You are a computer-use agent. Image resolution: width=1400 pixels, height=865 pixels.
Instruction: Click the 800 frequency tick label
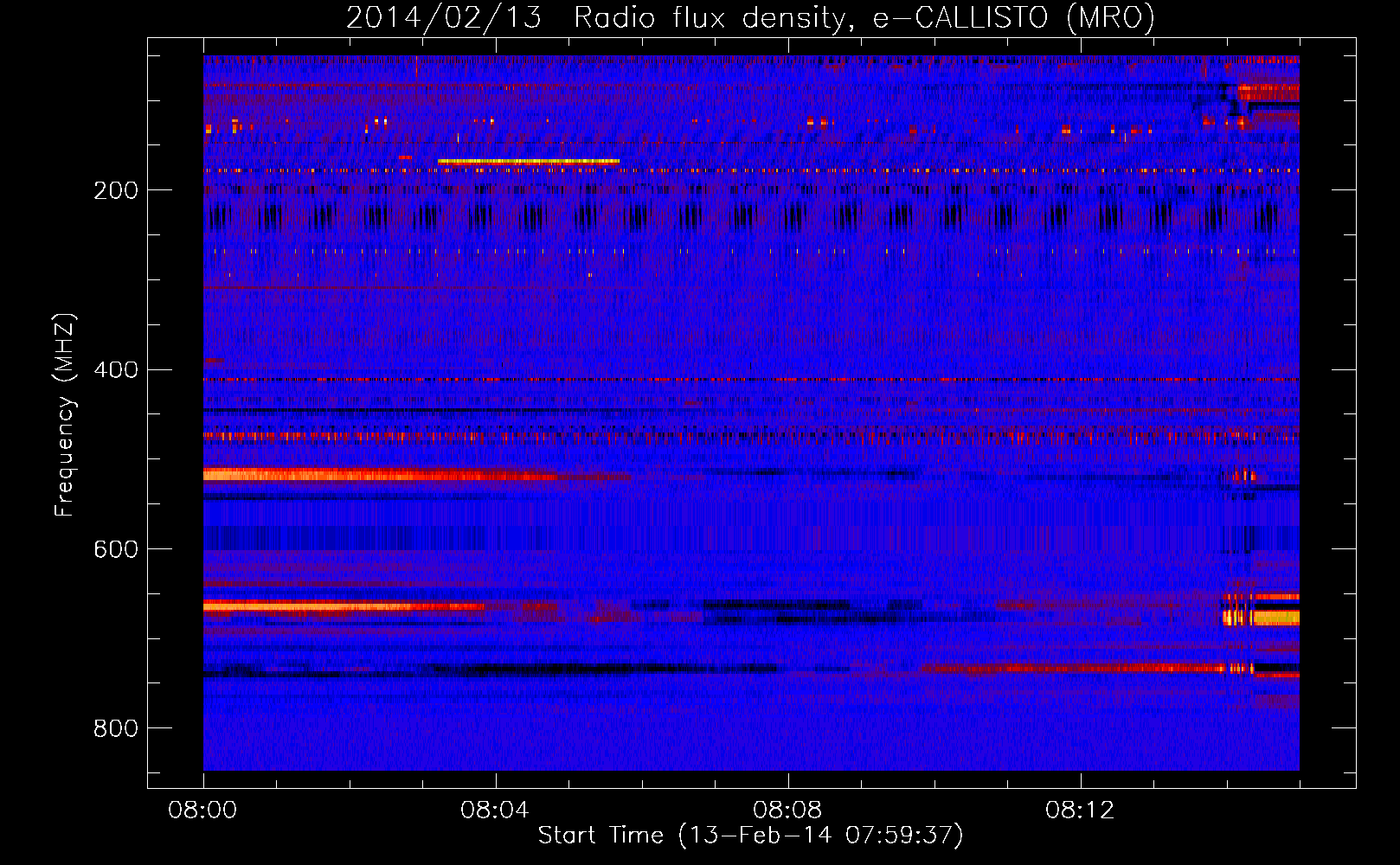tap(116, 729)
